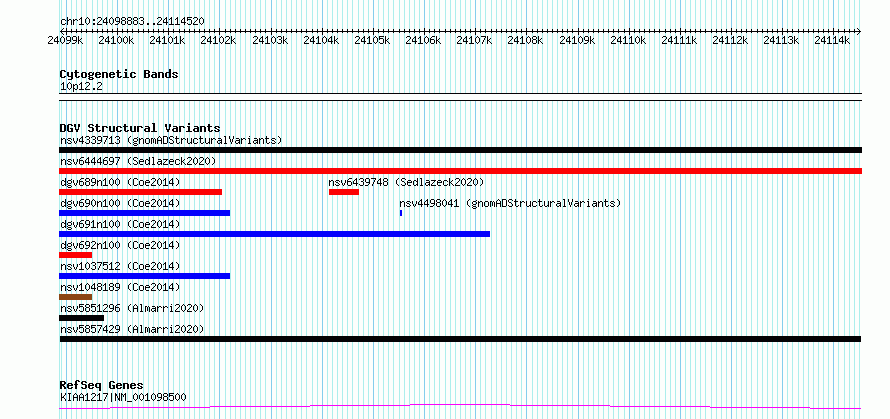Click the 24104k ruler tick label
890x419 pixels.
pyautogui.click(x=321, y=40)
